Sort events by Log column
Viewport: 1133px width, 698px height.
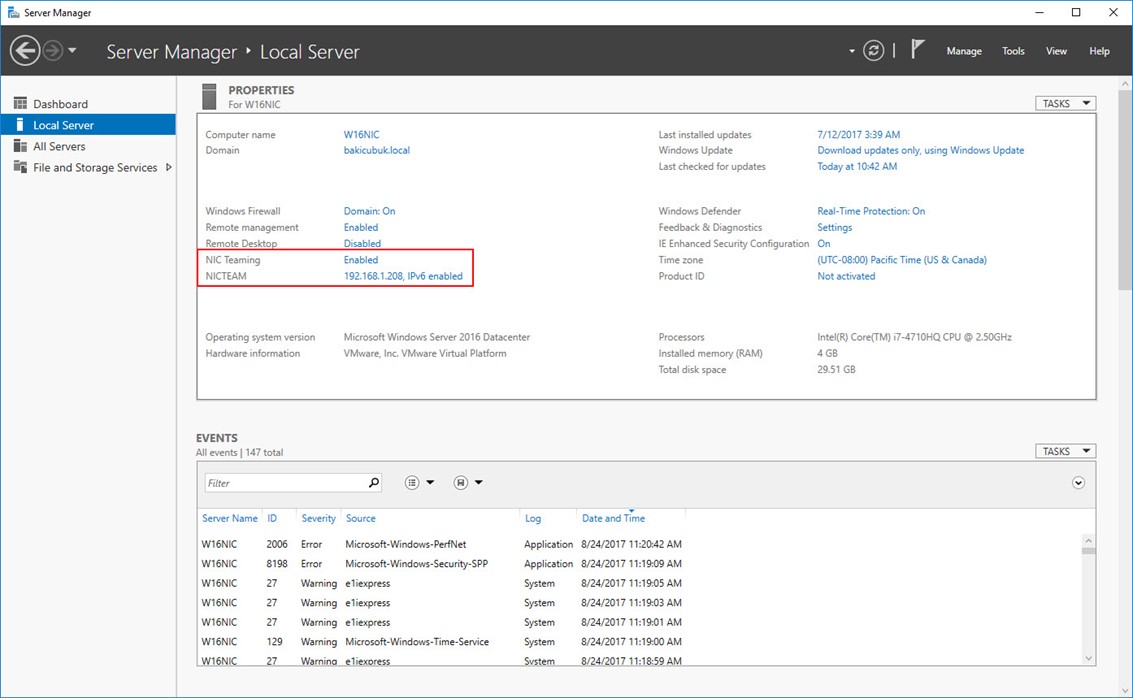pyautogui.click(x=533, y=518)
